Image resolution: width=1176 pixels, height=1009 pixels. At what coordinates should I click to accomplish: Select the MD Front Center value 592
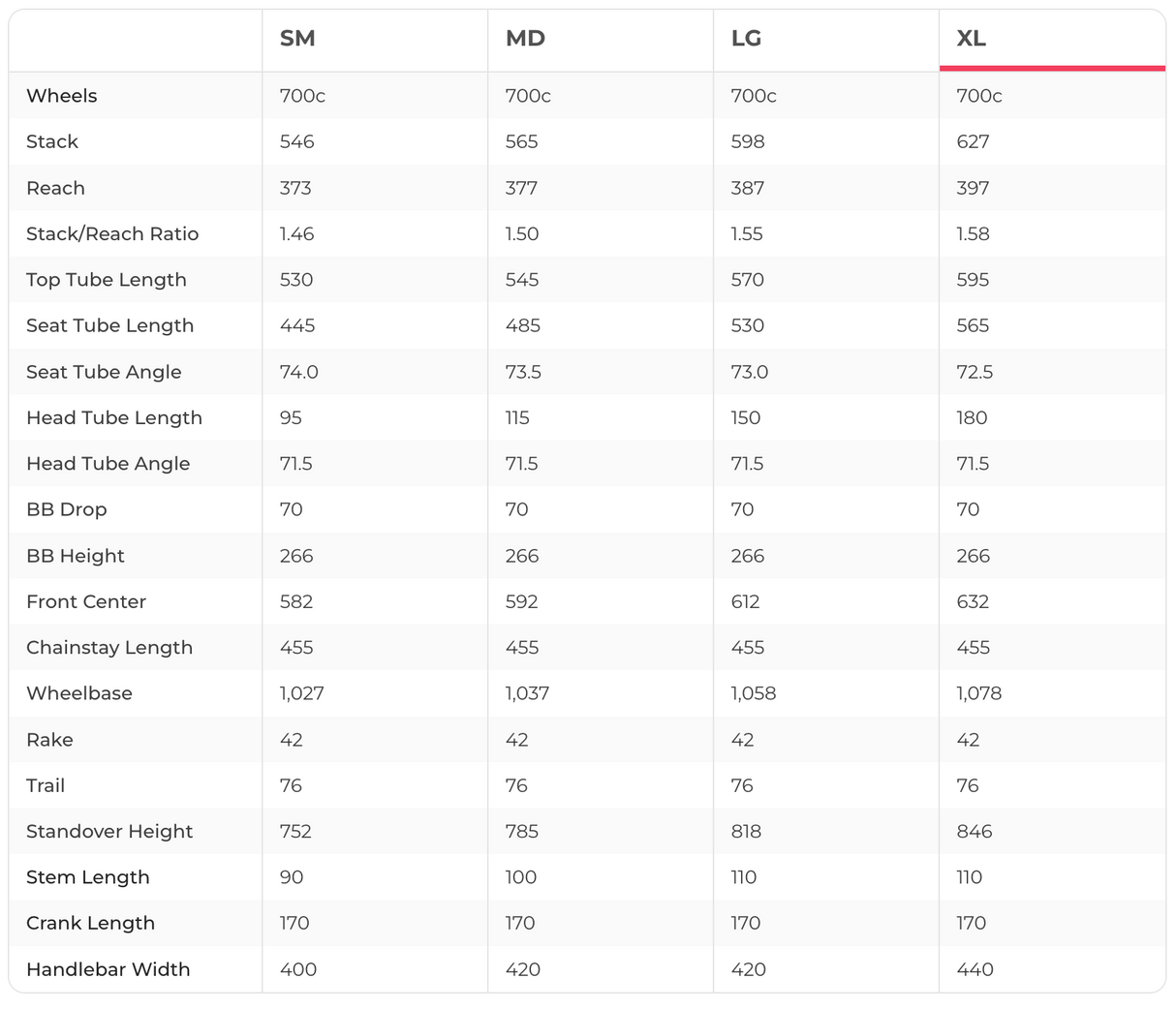coord(521,601)
